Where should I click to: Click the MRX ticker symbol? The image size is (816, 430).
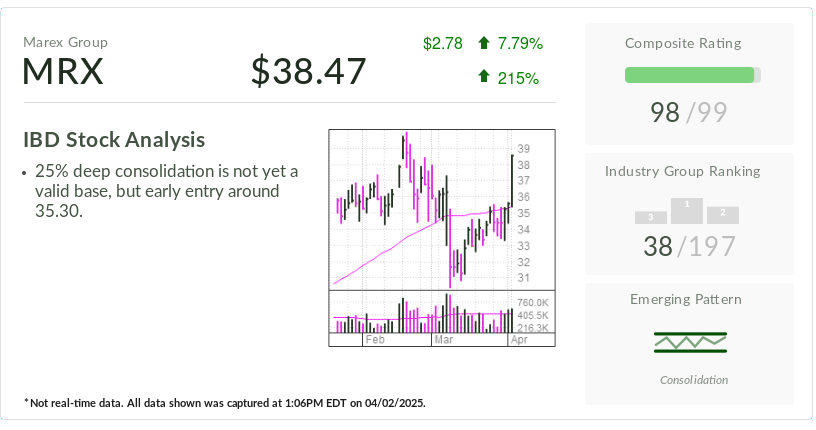click(63, 72)
